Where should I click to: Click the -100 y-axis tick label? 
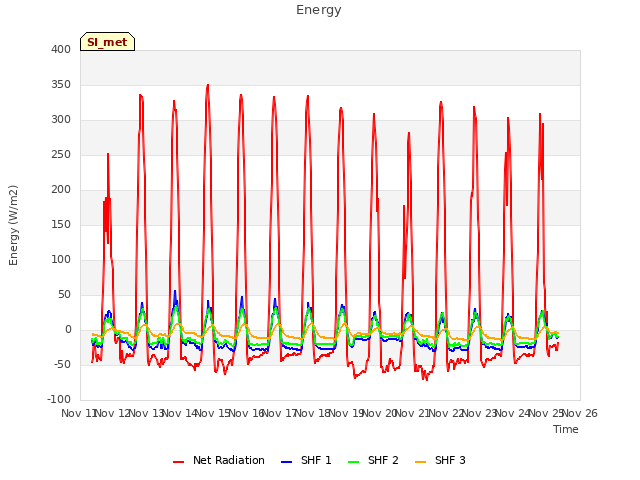click(59, 400)
